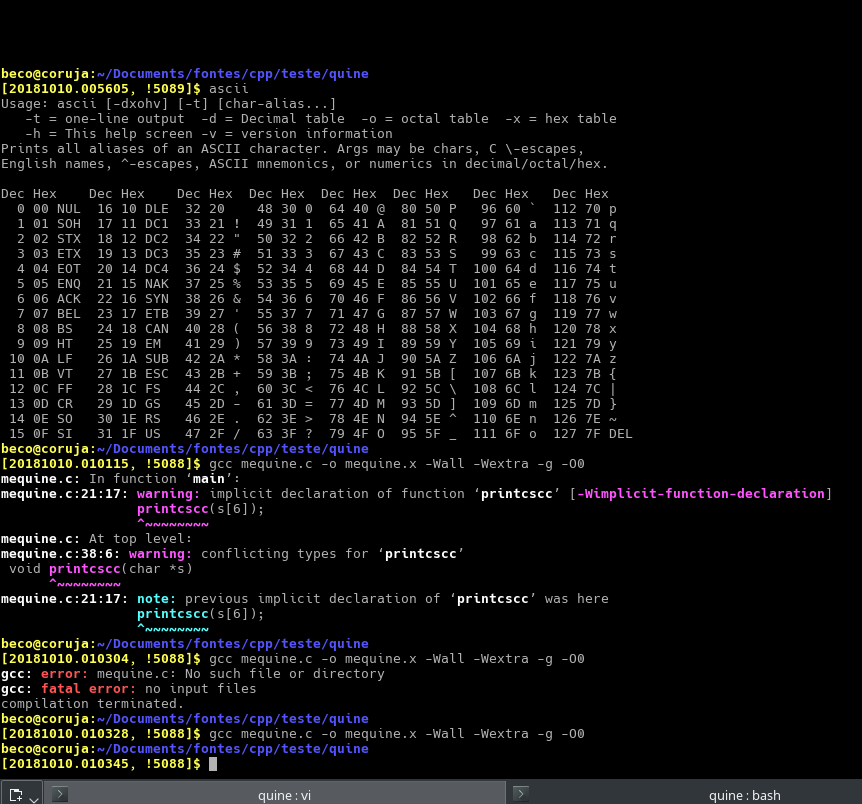Click the red 'fatal error:' label
Screen dimensions: 862x804
click(x=89, y=689)
